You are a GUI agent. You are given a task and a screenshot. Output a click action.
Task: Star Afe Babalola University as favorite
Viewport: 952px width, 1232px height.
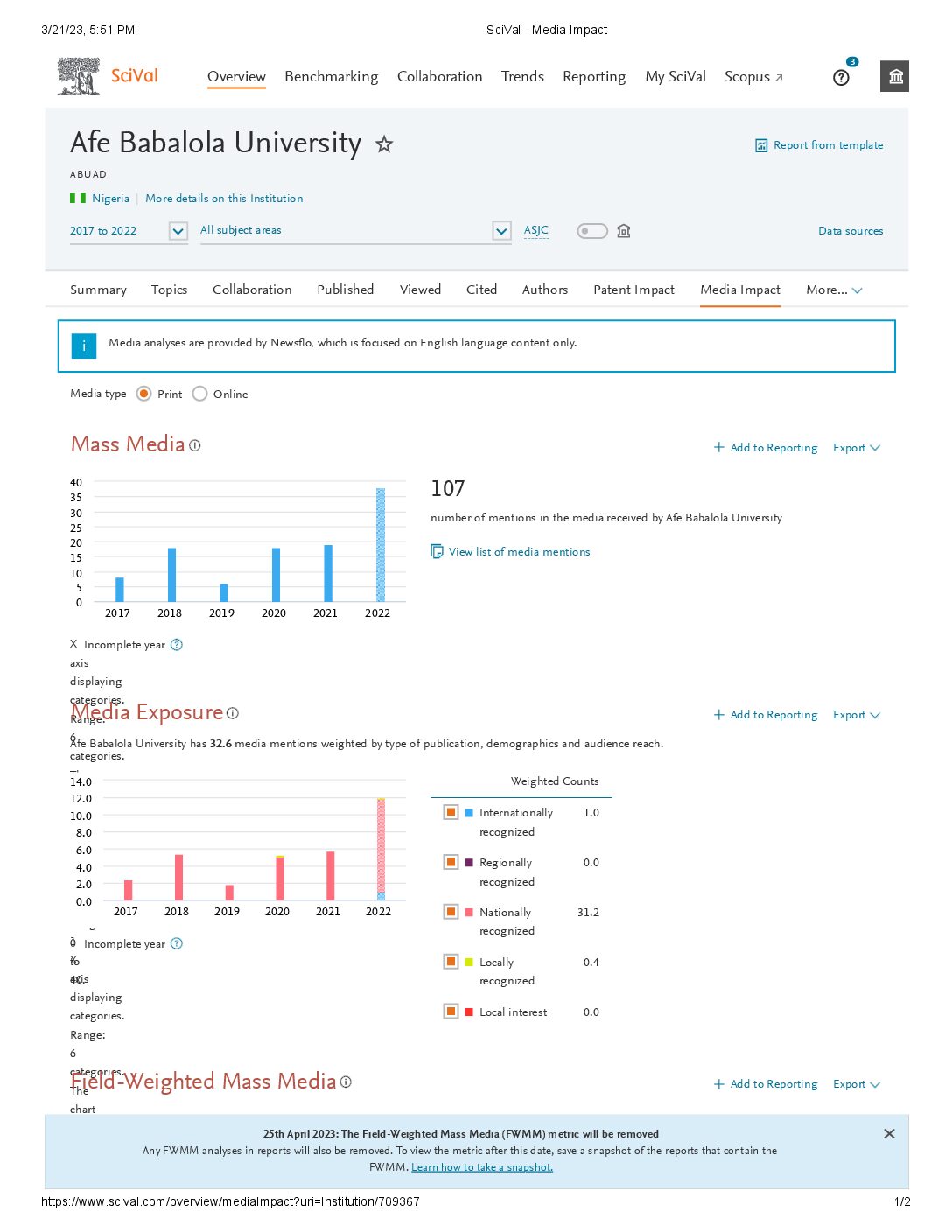(384, 144)
